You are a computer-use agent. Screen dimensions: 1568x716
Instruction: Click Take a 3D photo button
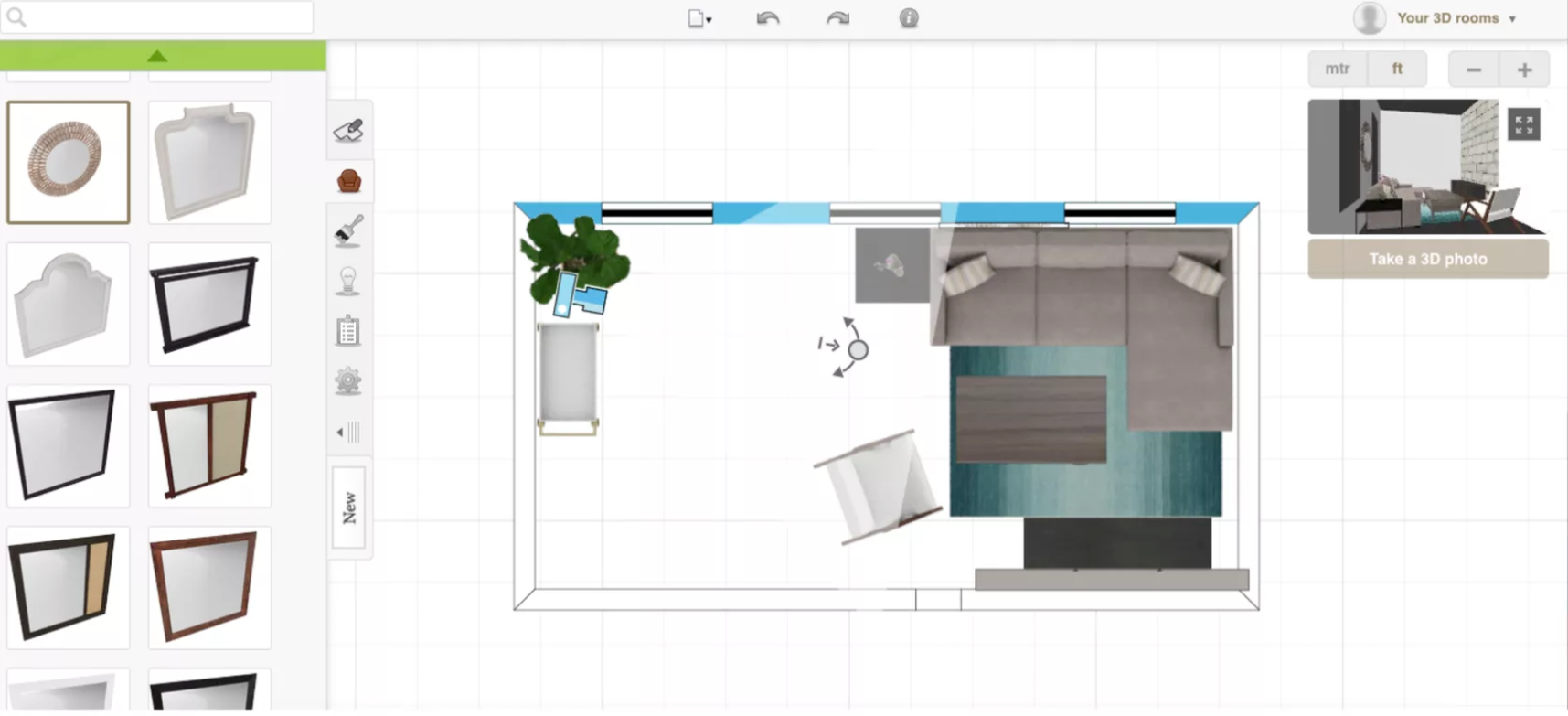pyautogui.click(x=1428, y=259)
